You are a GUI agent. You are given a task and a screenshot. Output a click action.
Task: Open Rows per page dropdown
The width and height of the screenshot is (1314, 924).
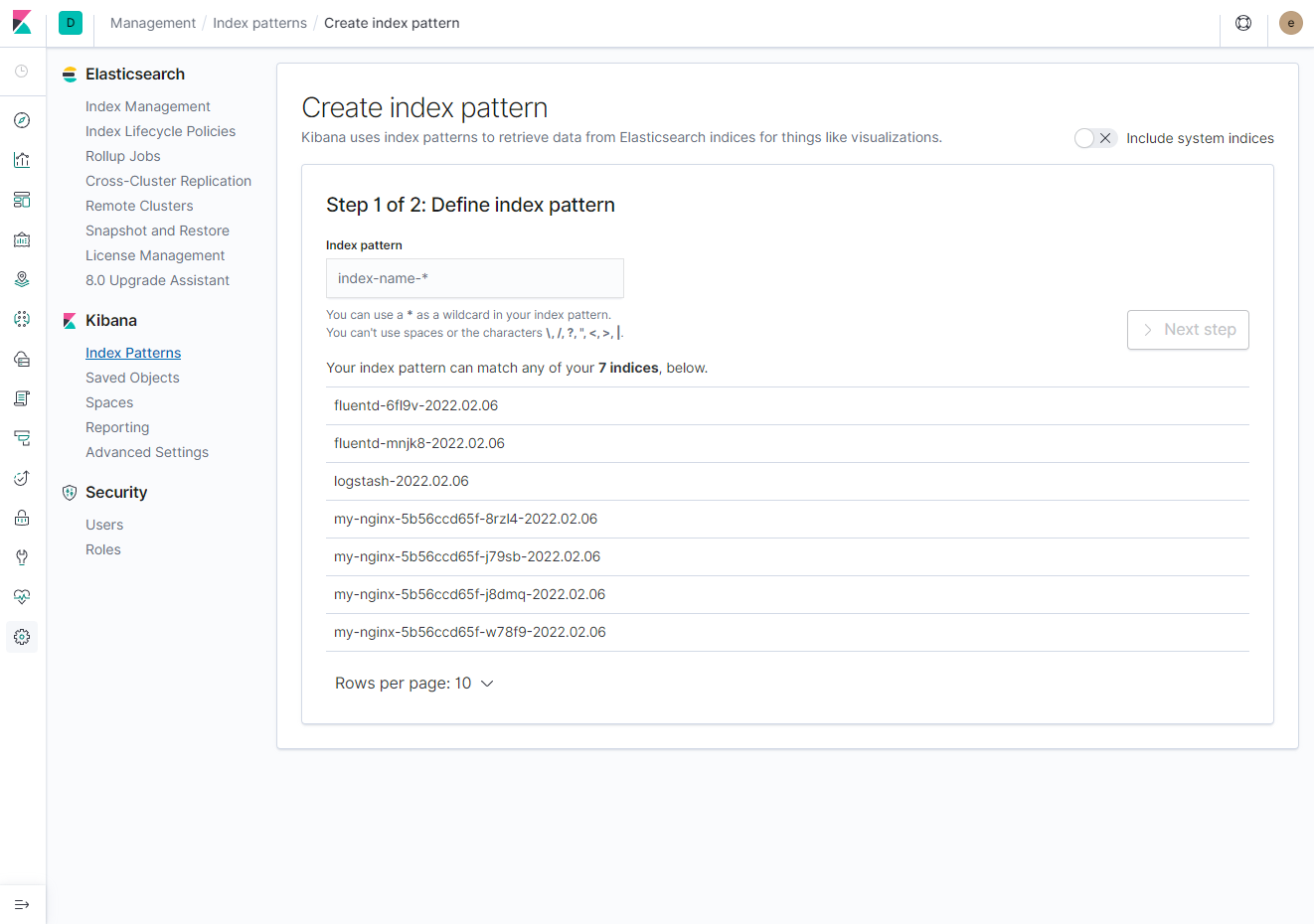coord(414,684)
